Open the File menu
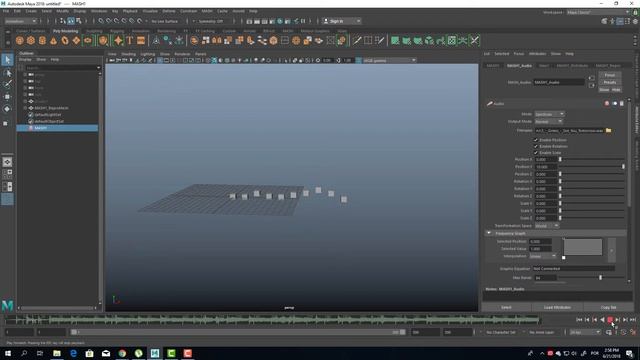Screen dimensions: 640x360 tap(6, 11)
